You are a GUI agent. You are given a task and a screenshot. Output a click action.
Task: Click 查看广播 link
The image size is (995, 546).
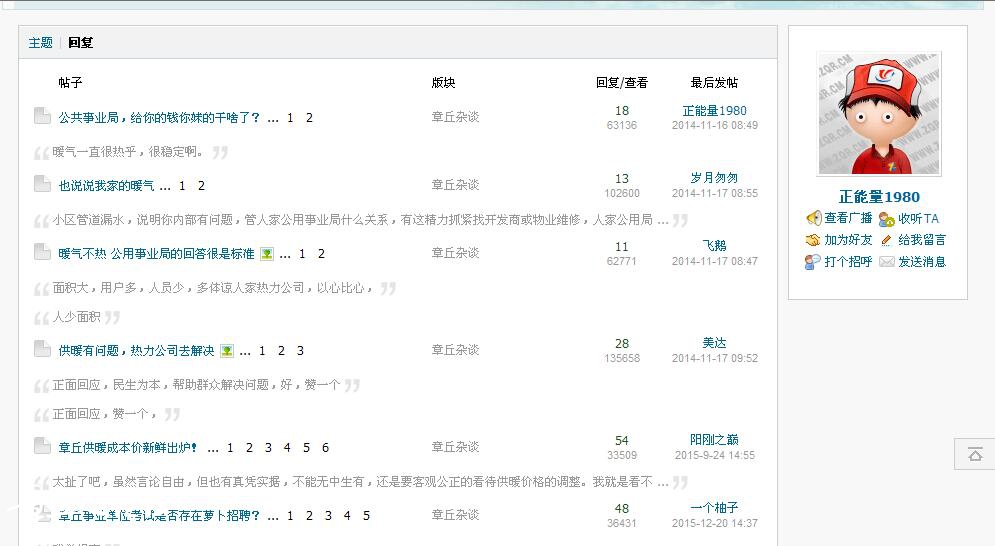[x=848, y=218]
